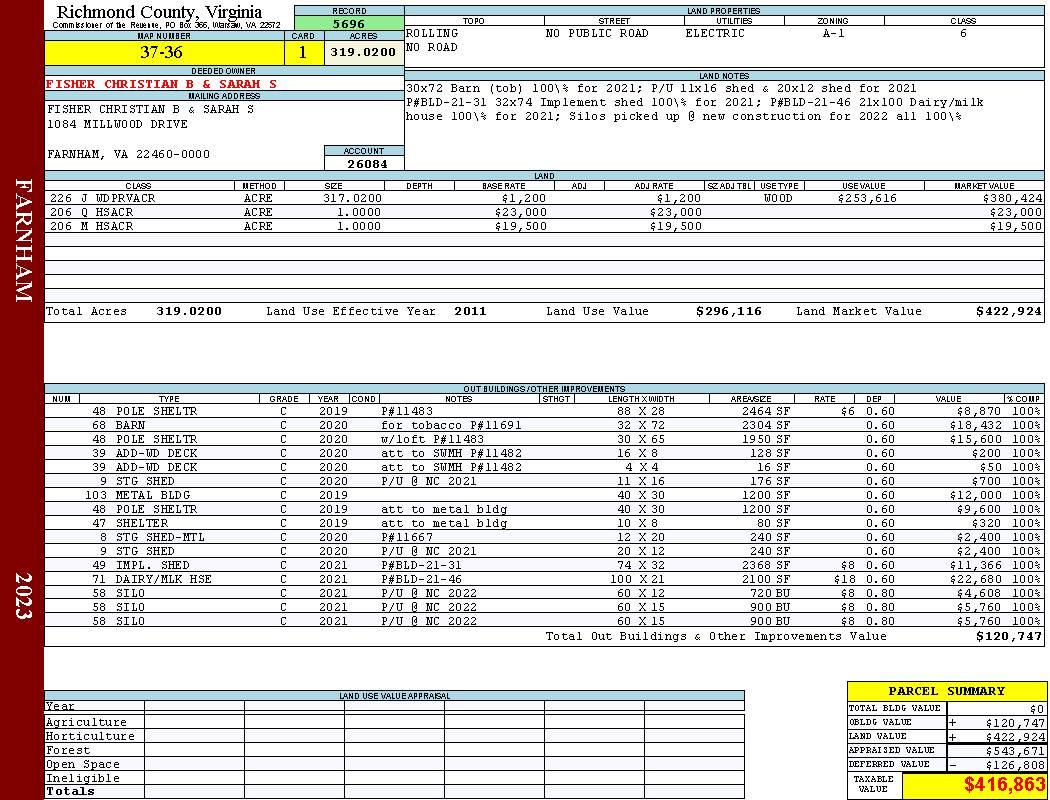This screenshot has width=1050, height=800.
Task: Click the land row 206 Q HSACR
Action: coord(544,212)
